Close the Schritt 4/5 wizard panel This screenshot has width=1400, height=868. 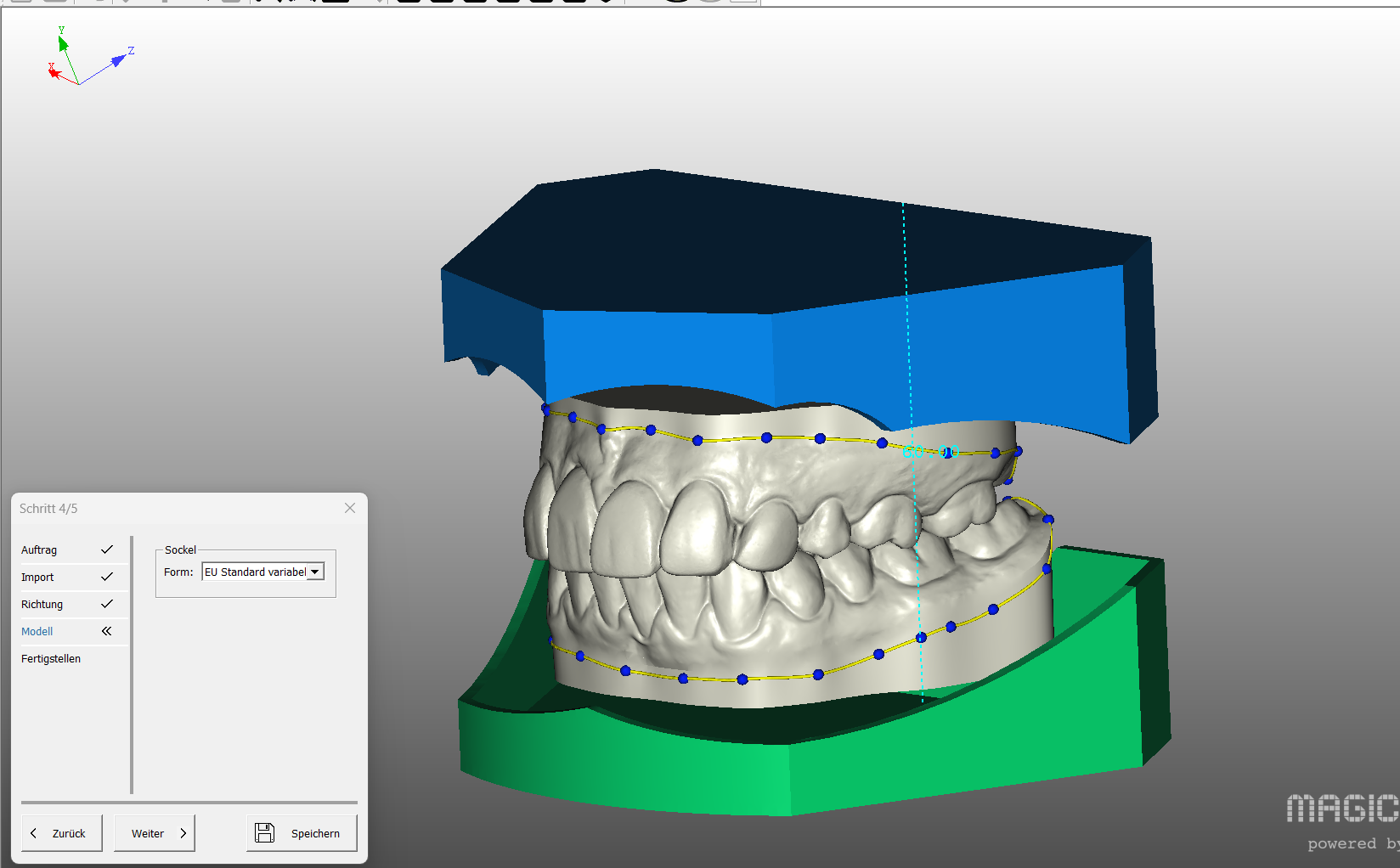tap(350, 508)
